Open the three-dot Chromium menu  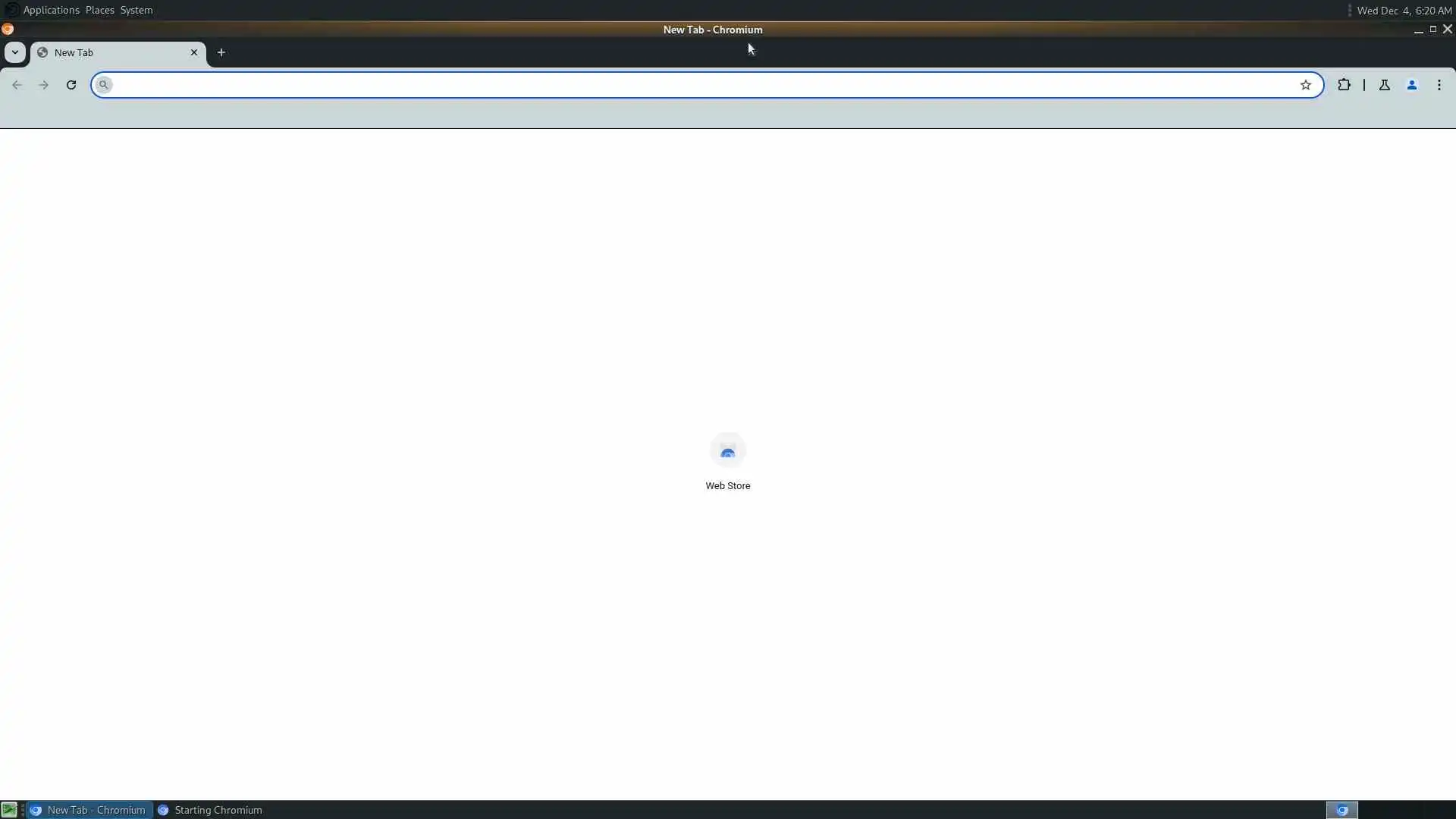click(x=1439, y=85)
